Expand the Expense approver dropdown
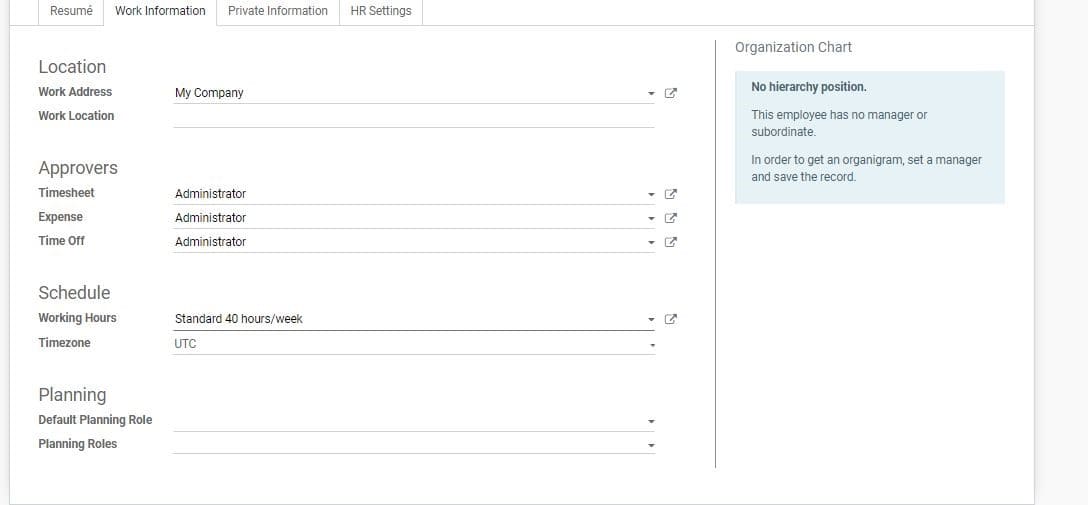This screenshot has width=1088, height=505. coord(651,218)
